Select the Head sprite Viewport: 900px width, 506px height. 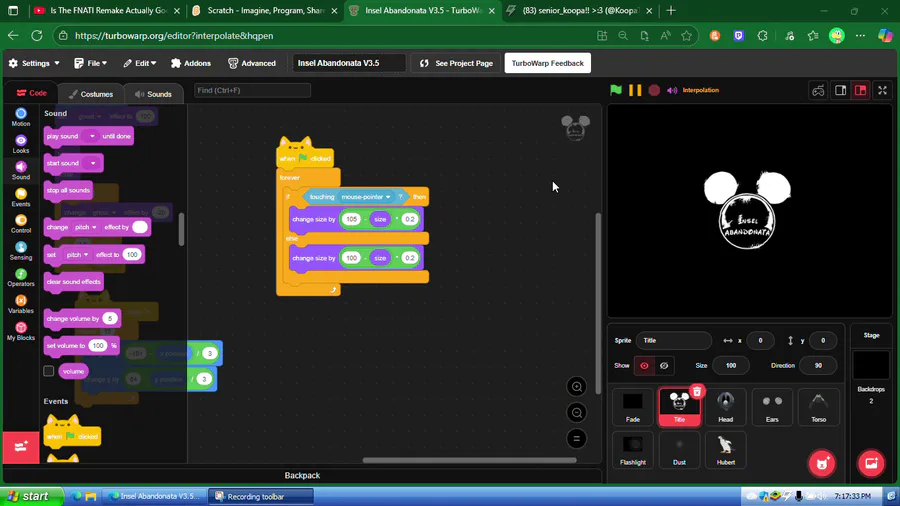coord(726,407)
